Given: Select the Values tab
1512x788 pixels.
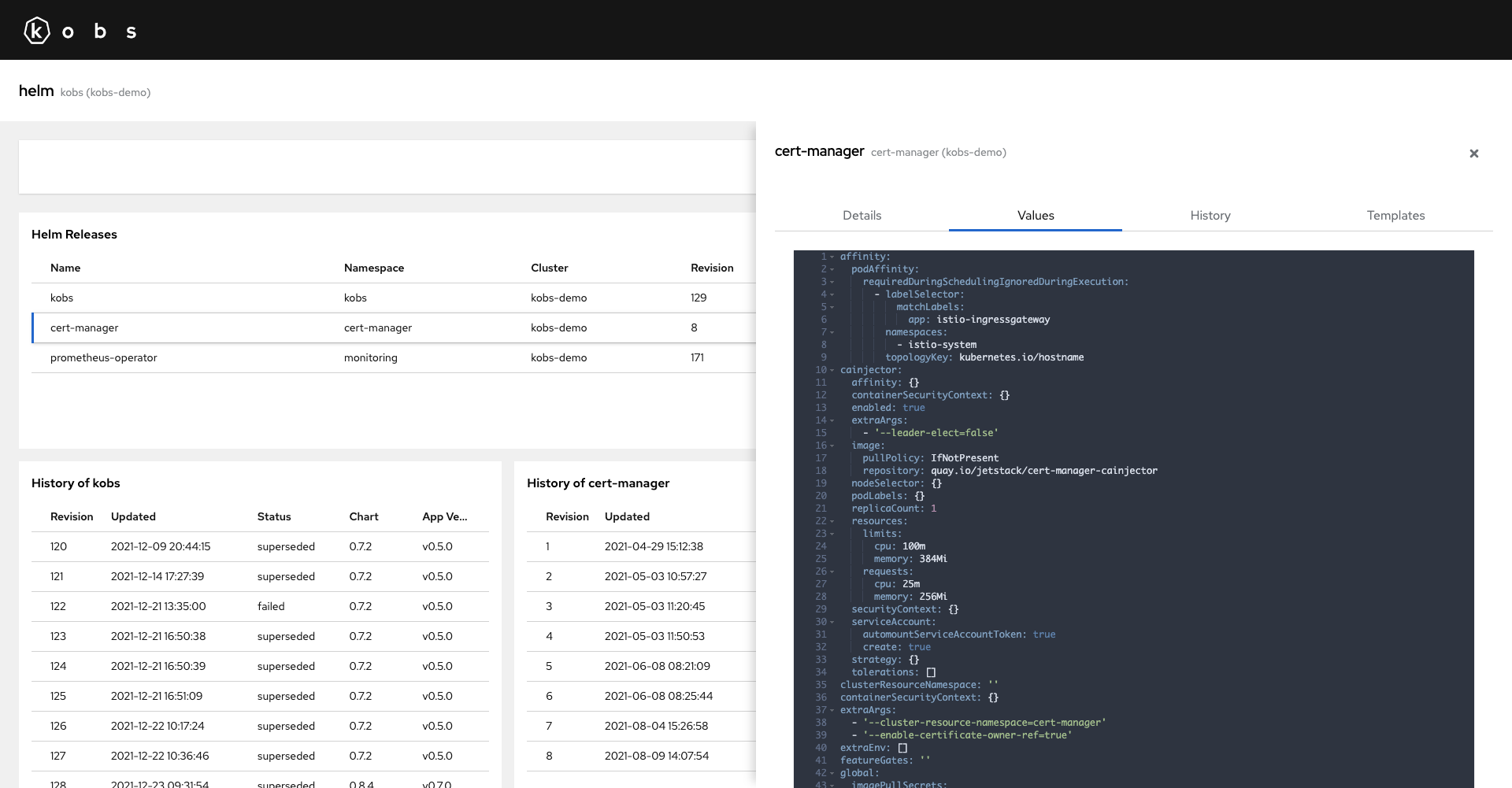Looking at the screenshot, I should (1036, 216).
